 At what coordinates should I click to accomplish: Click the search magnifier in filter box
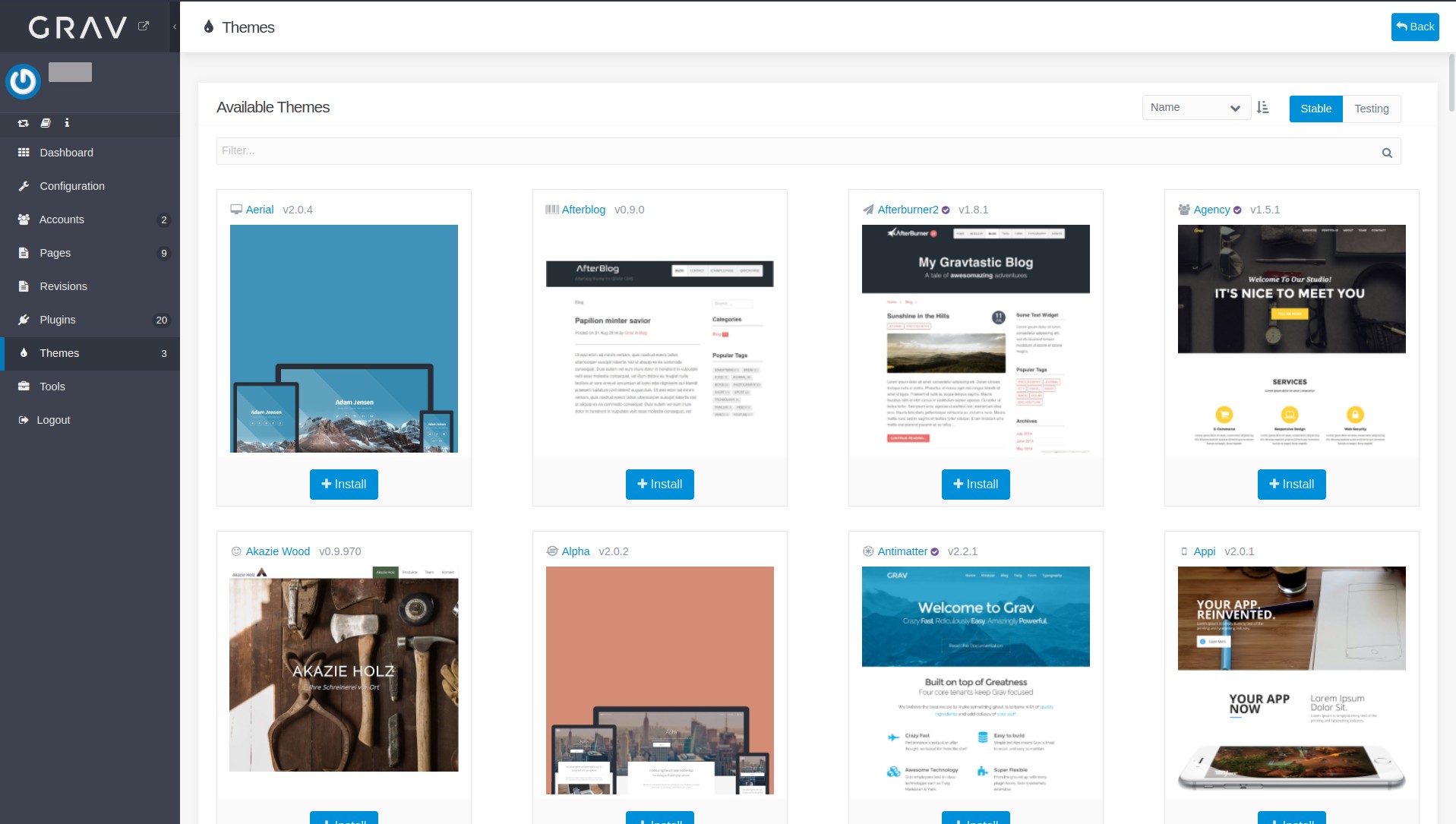click(1386, 153)
